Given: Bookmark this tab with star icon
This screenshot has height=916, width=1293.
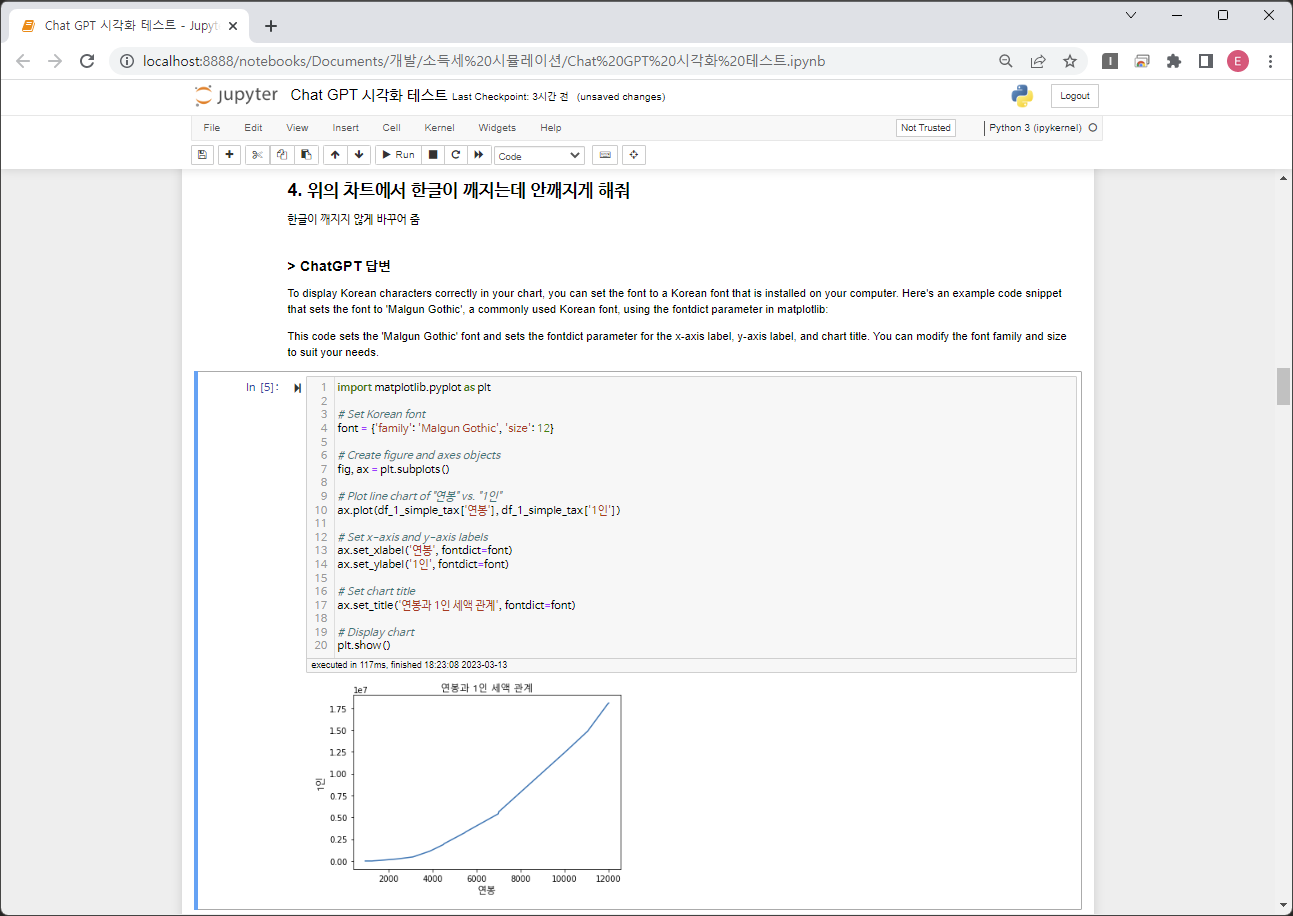Looking at the screenshot, I should (1070, 61).
